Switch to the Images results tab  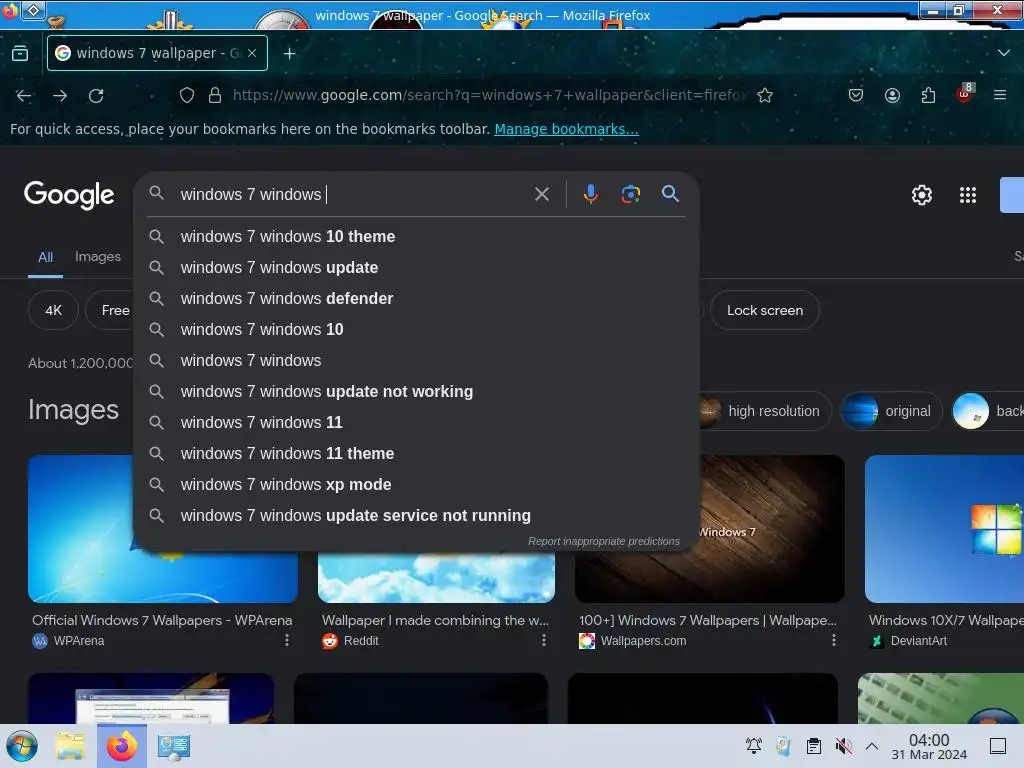98,257
